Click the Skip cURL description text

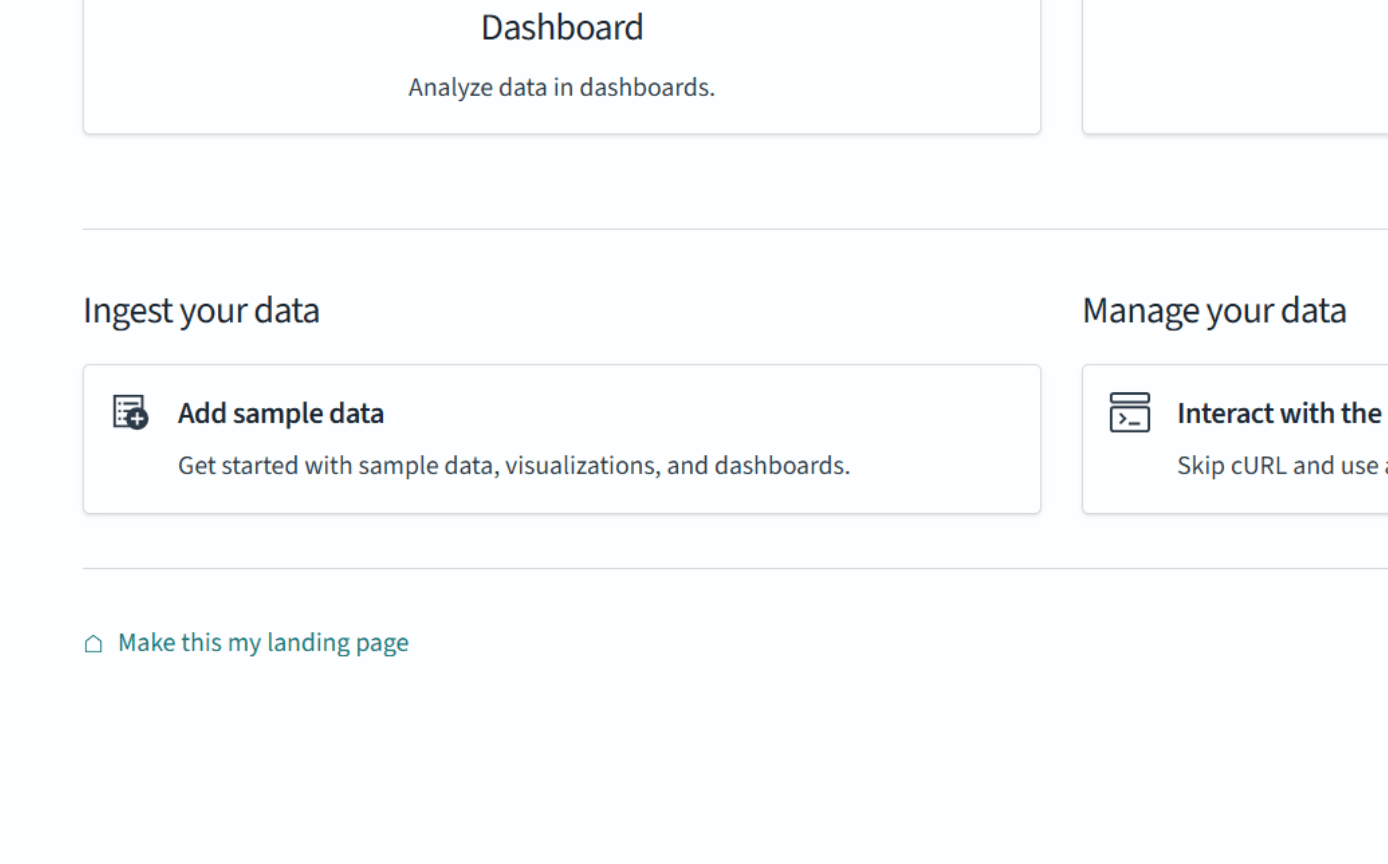pos(1280,465)
